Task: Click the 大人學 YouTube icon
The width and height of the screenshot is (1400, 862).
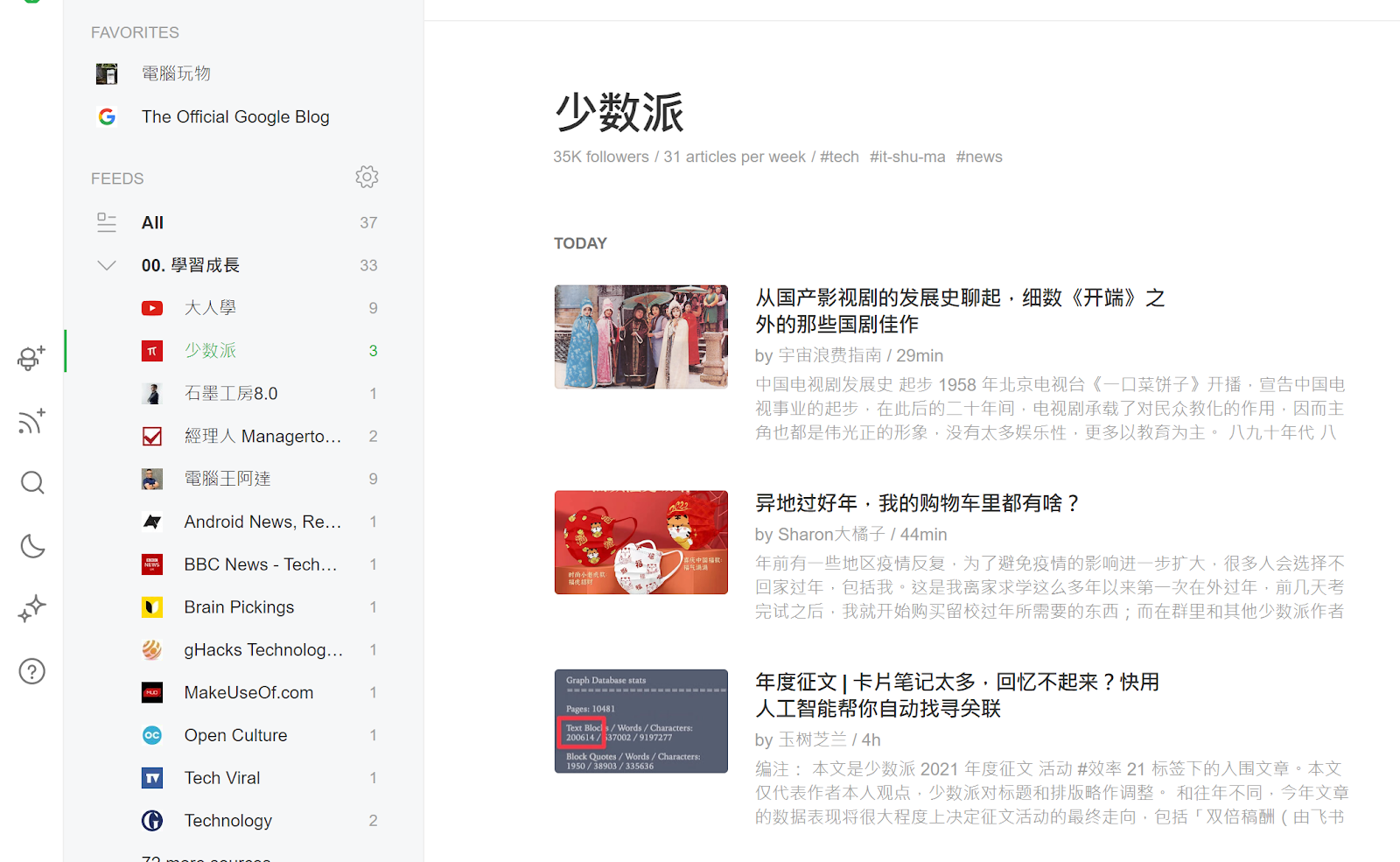Action: [152, 308]
